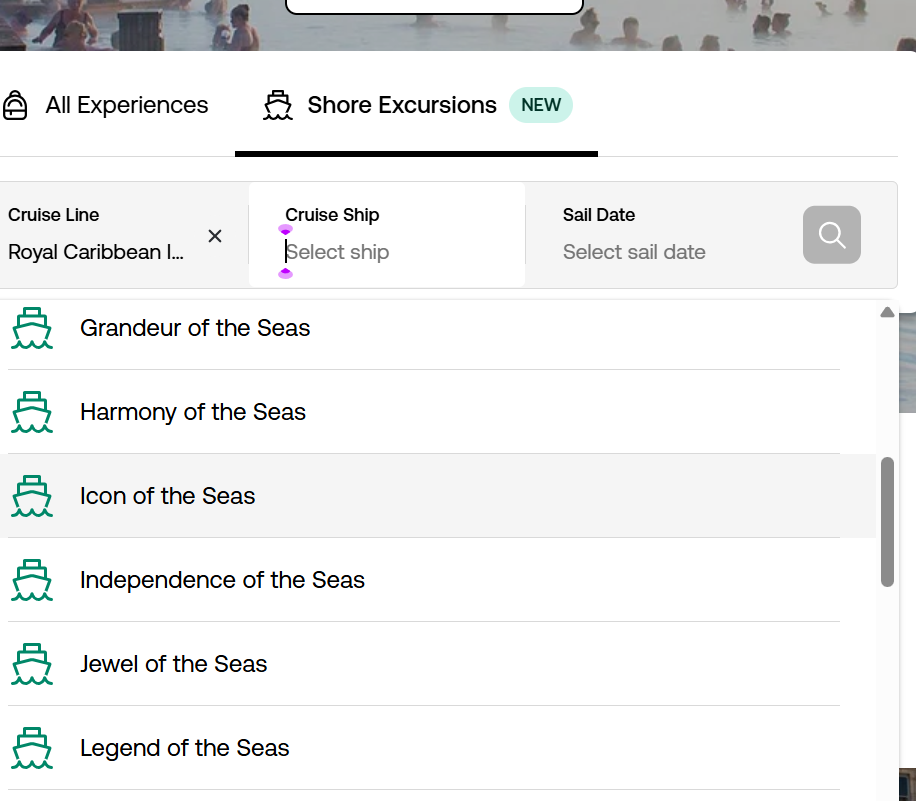Viewport: 916px width, 801px height.
Task: Click the ship icon beside Independence of the Seas
Action: 31,580
